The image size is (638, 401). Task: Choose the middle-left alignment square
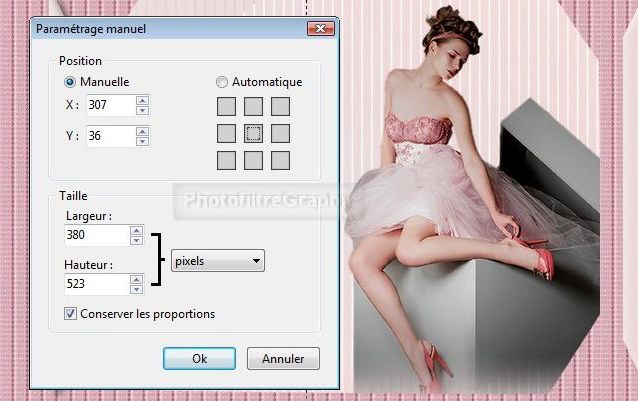coord(226,133)
